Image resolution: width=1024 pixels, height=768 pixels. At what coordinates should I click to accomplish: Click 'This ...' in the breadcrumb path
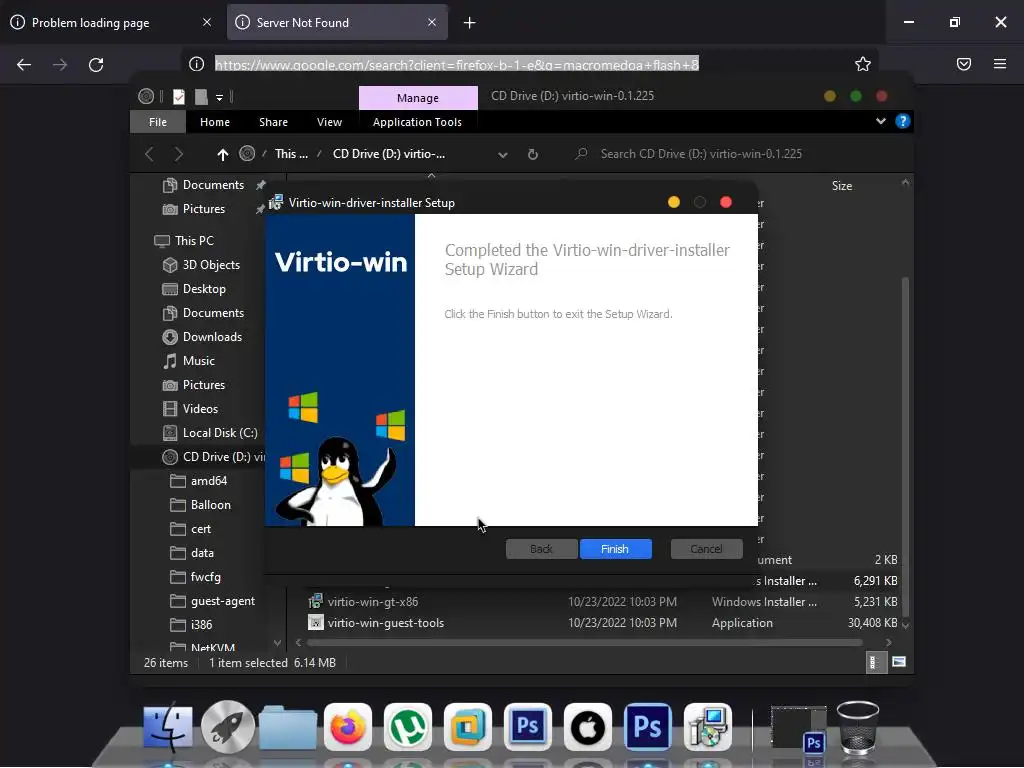click(x=291, y=154)
